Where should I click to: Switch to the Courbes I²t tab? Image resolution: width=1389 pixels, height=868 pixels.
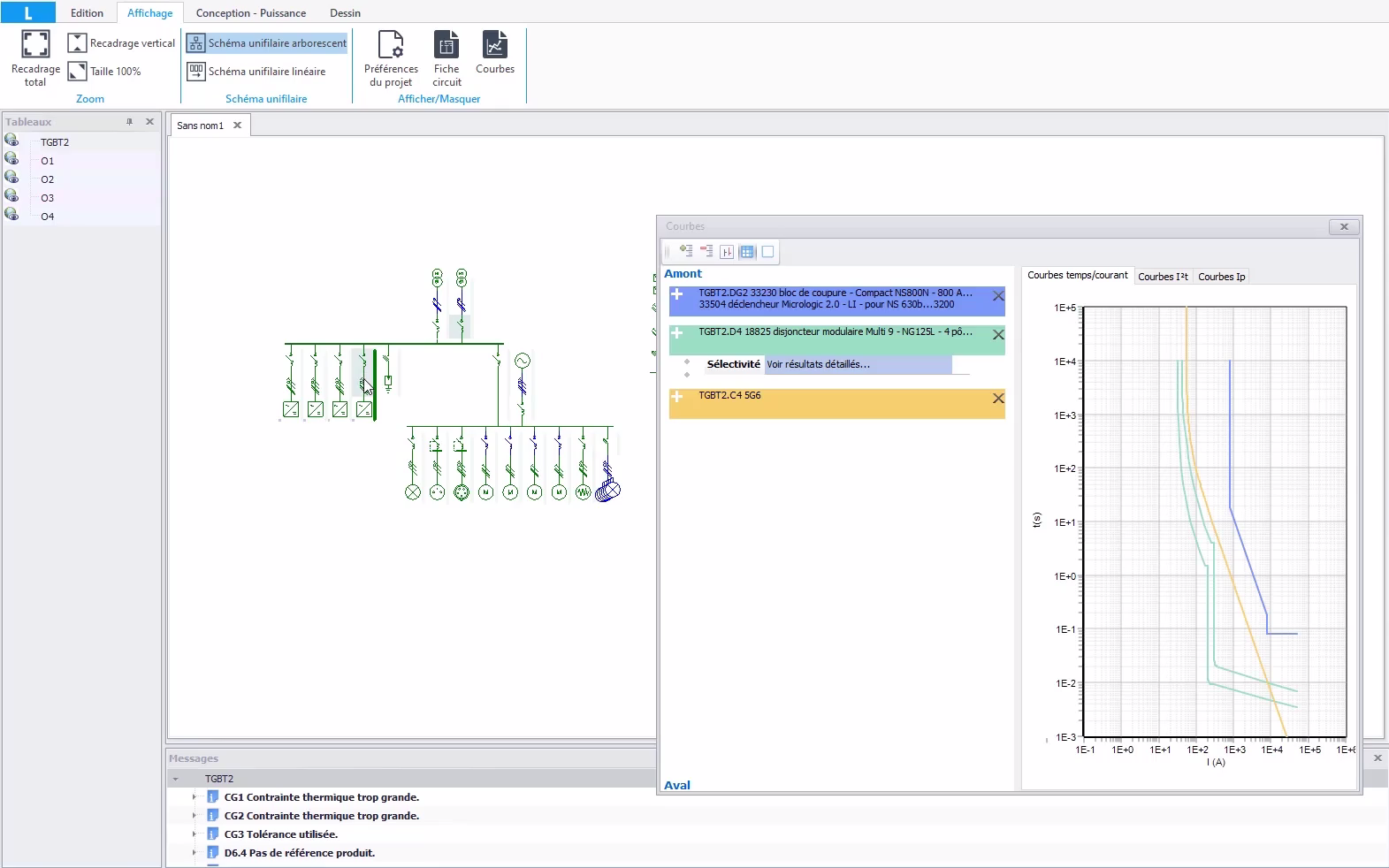coord(1163,277)
